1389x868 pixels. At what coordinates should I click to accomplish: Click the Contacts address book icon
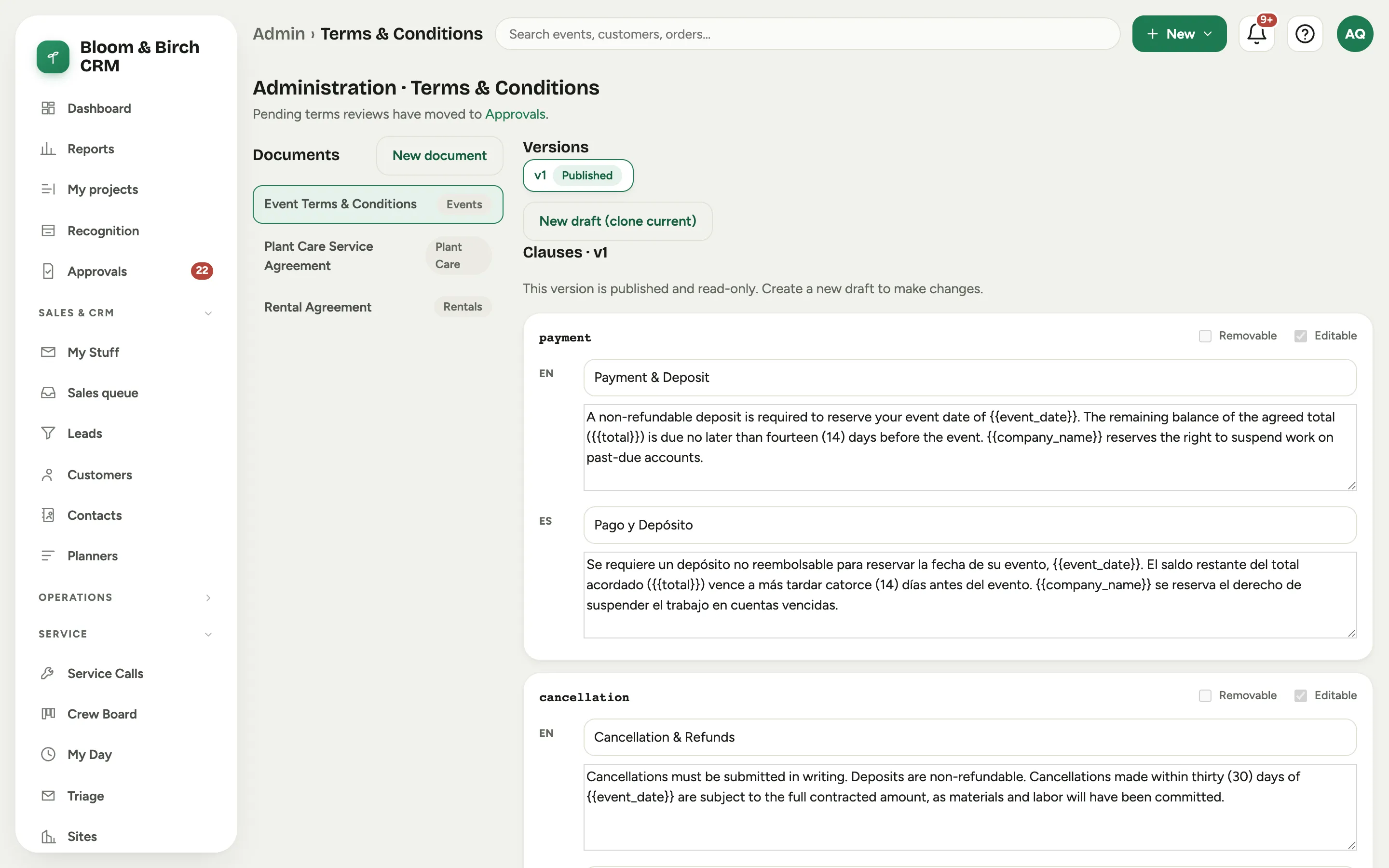(48, 515)
